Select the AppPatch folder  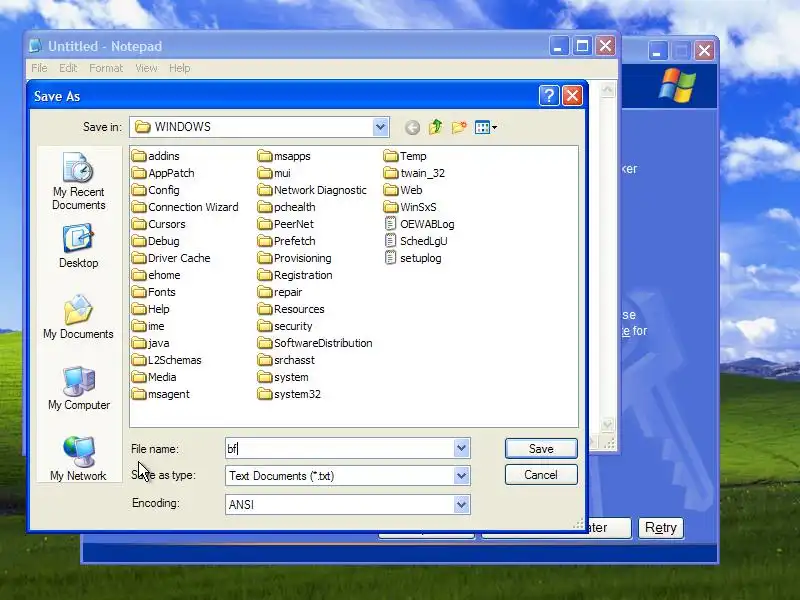pyautogui.click(x=163, y=173)
